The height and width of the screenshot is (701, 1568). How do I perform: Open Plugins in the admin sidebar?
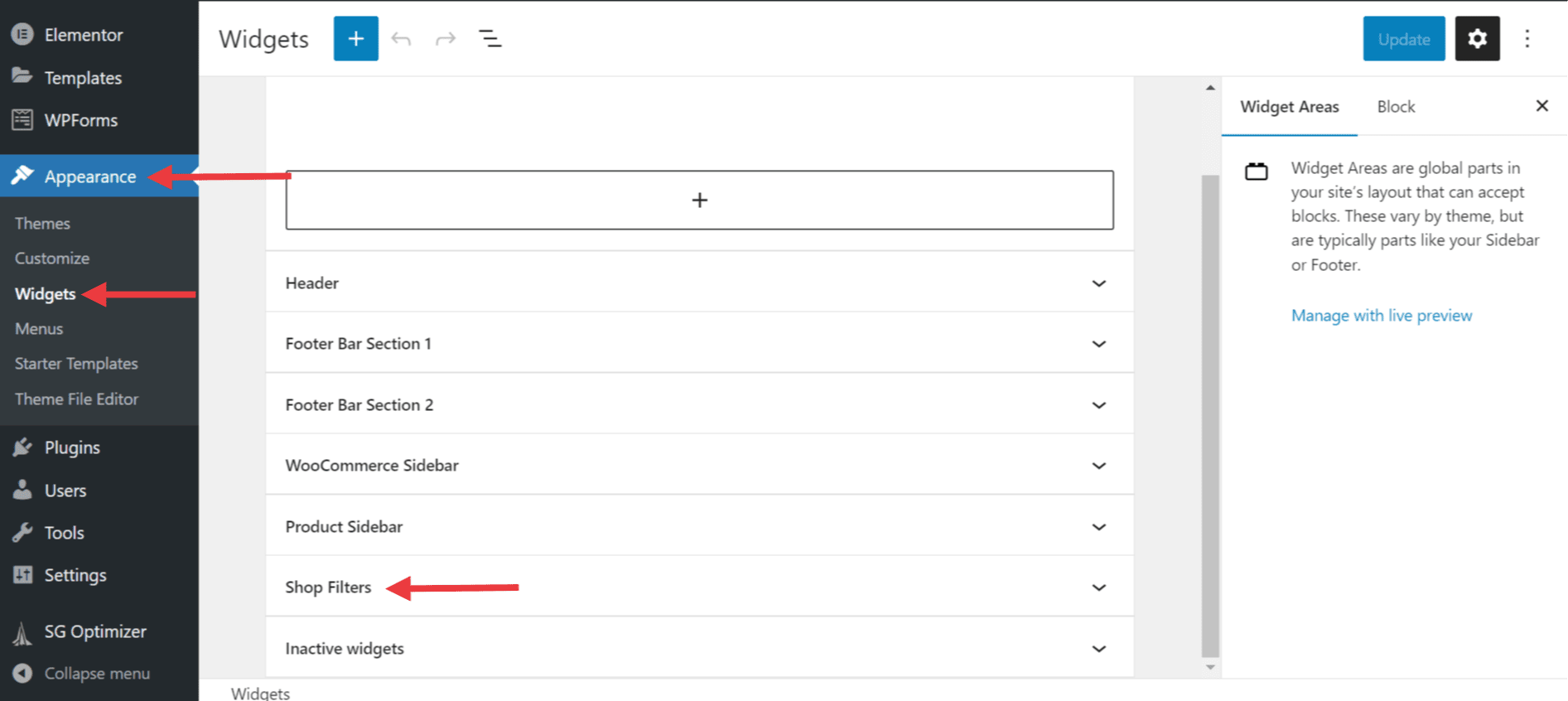[72, 447]
